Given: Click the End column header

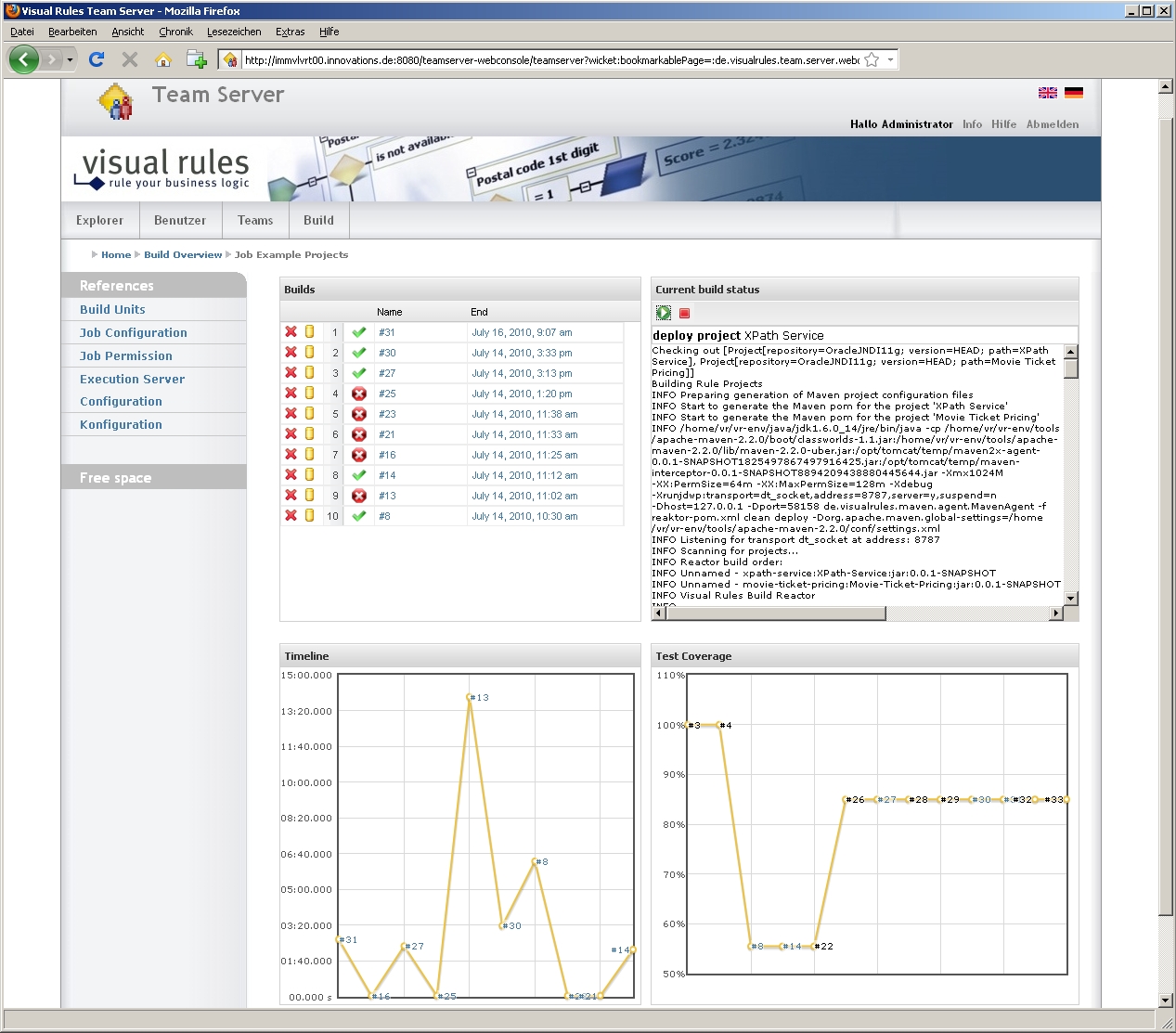Looking at the screenshot, I should point(479,312).
